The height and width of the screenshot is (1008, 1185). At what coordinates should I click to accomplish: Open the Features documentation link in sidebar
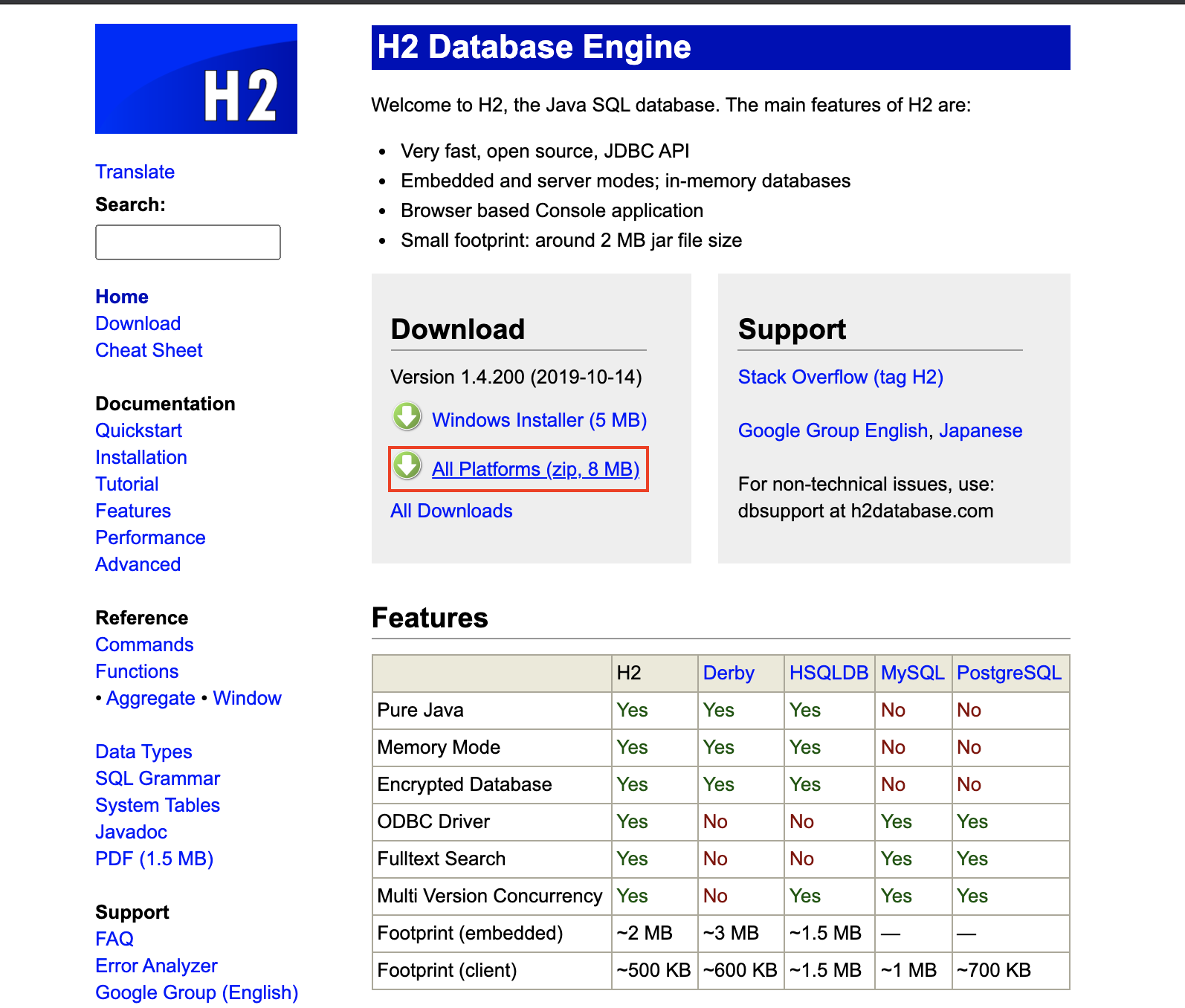[x=133, y=511]
